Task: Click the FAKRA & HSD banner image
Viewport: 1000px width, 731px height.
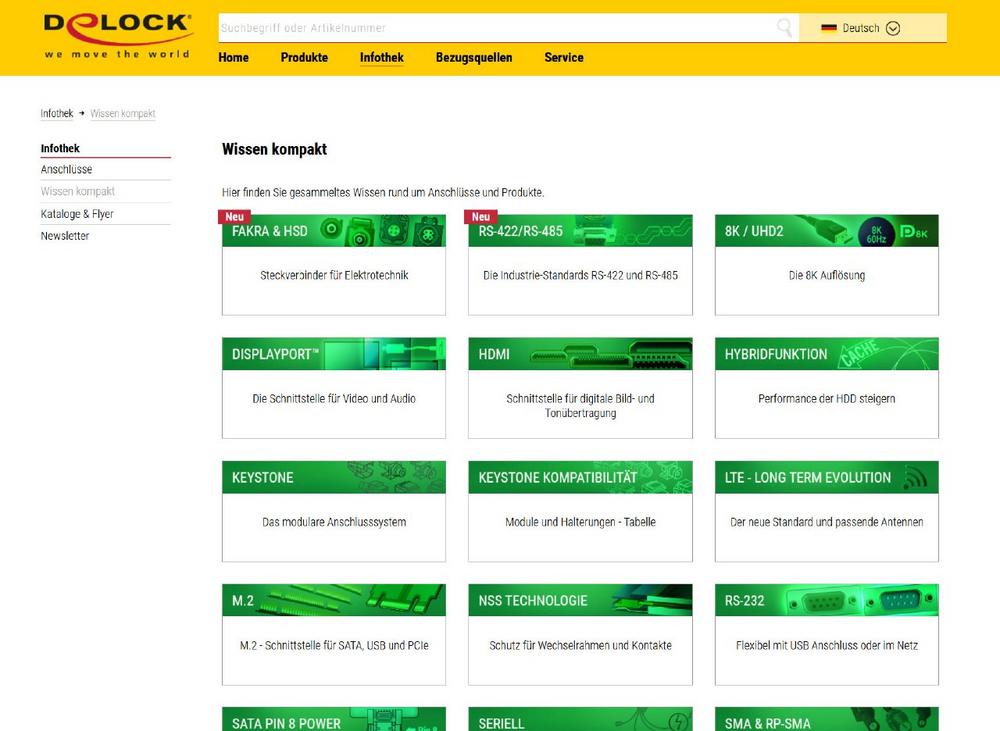Action: [x=333, y=231]
